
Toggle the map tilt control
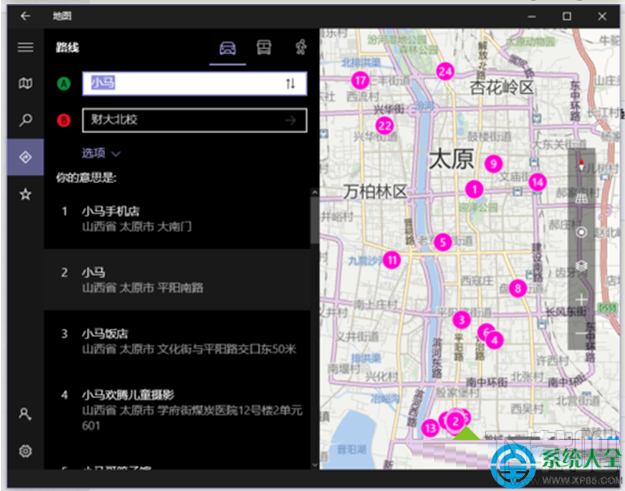point(581,198)
